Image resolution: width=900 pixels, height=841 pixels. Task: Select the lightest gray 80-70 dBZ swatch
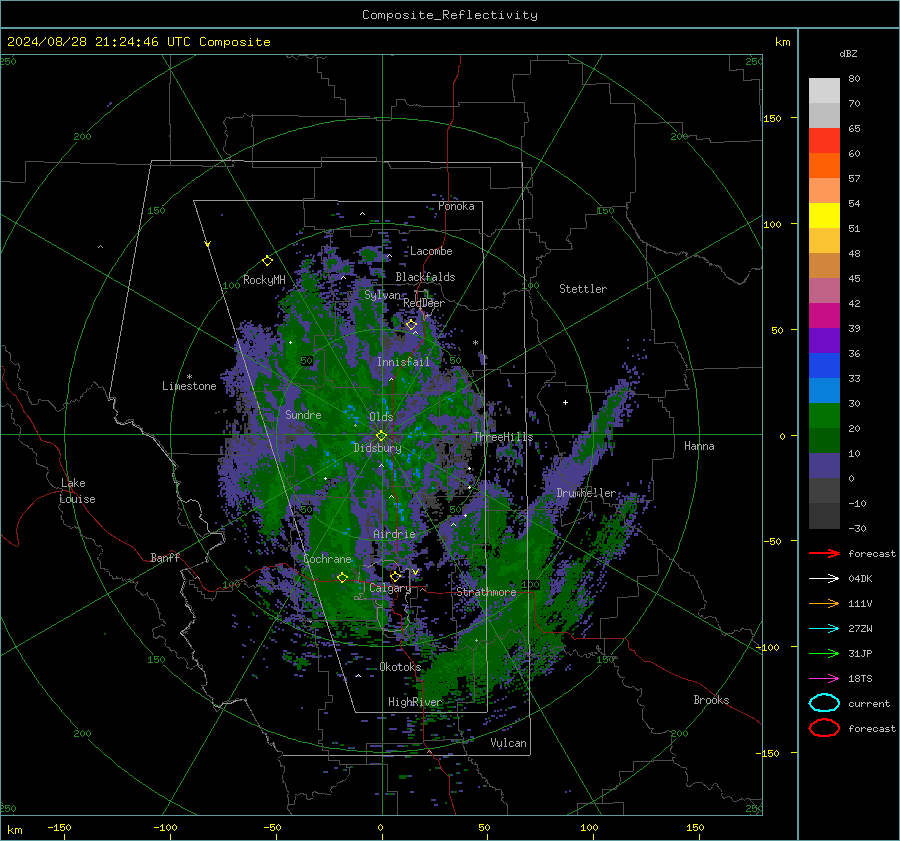(x=824, y=91)
